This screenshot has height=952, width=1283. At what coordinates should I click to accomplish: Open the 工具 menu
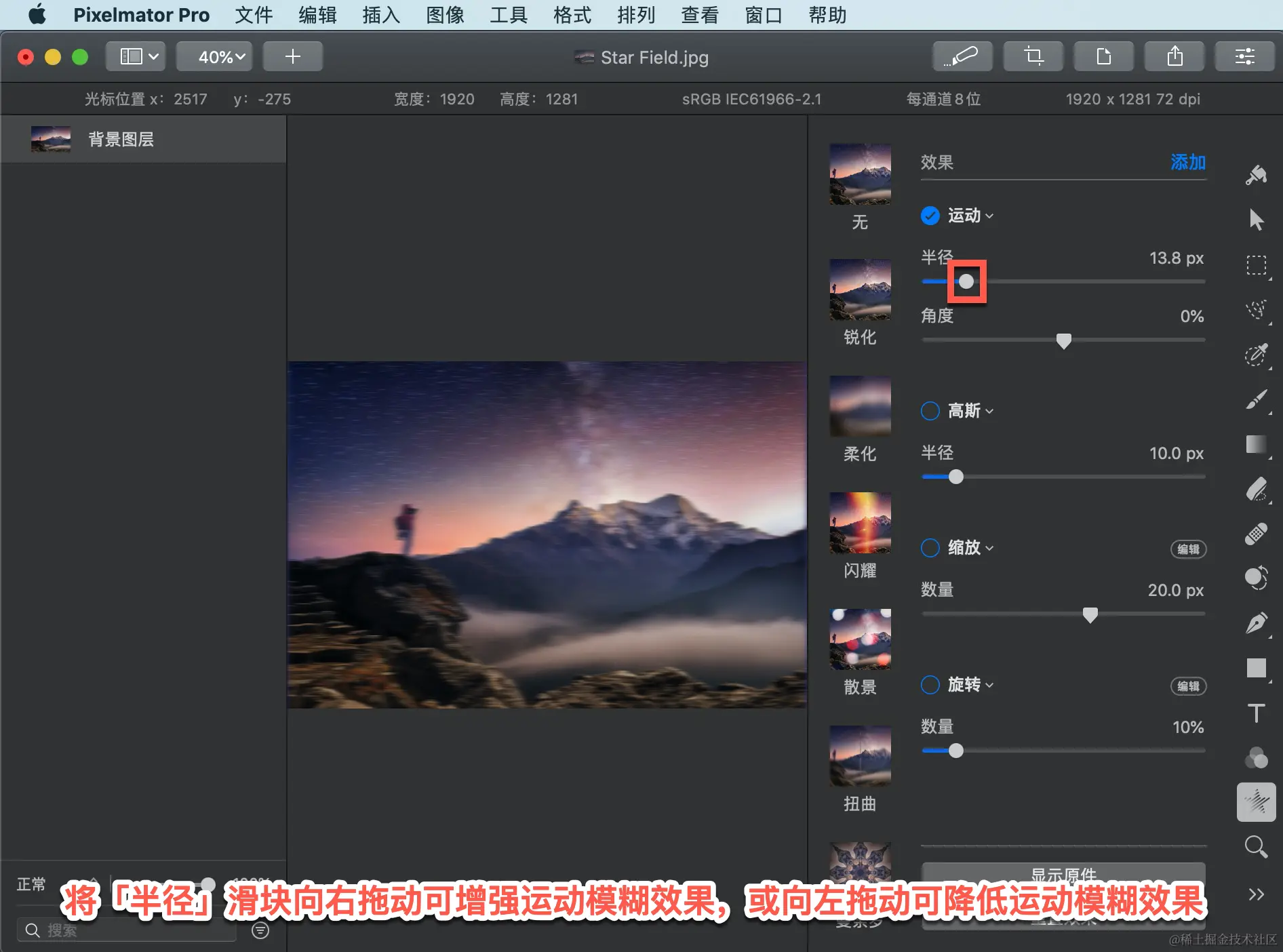coord(509,15)
